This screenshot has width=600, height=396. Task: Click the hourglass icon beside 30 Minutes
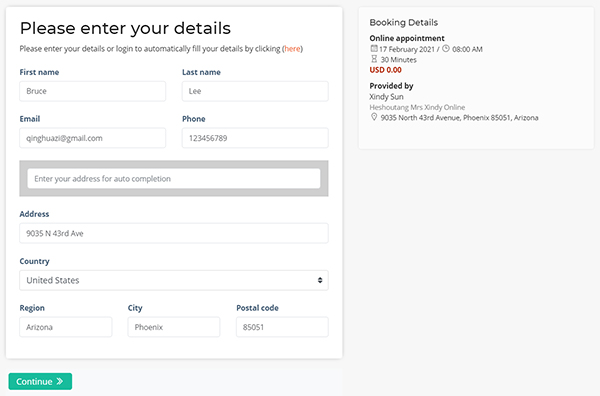click(374, 59)
